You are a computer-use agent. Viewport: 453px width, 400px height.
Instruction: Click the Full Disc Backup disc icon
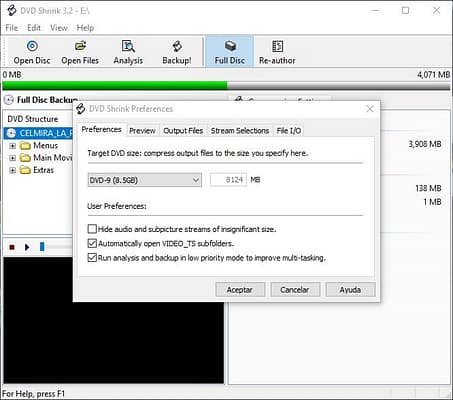tap(9, 100)
